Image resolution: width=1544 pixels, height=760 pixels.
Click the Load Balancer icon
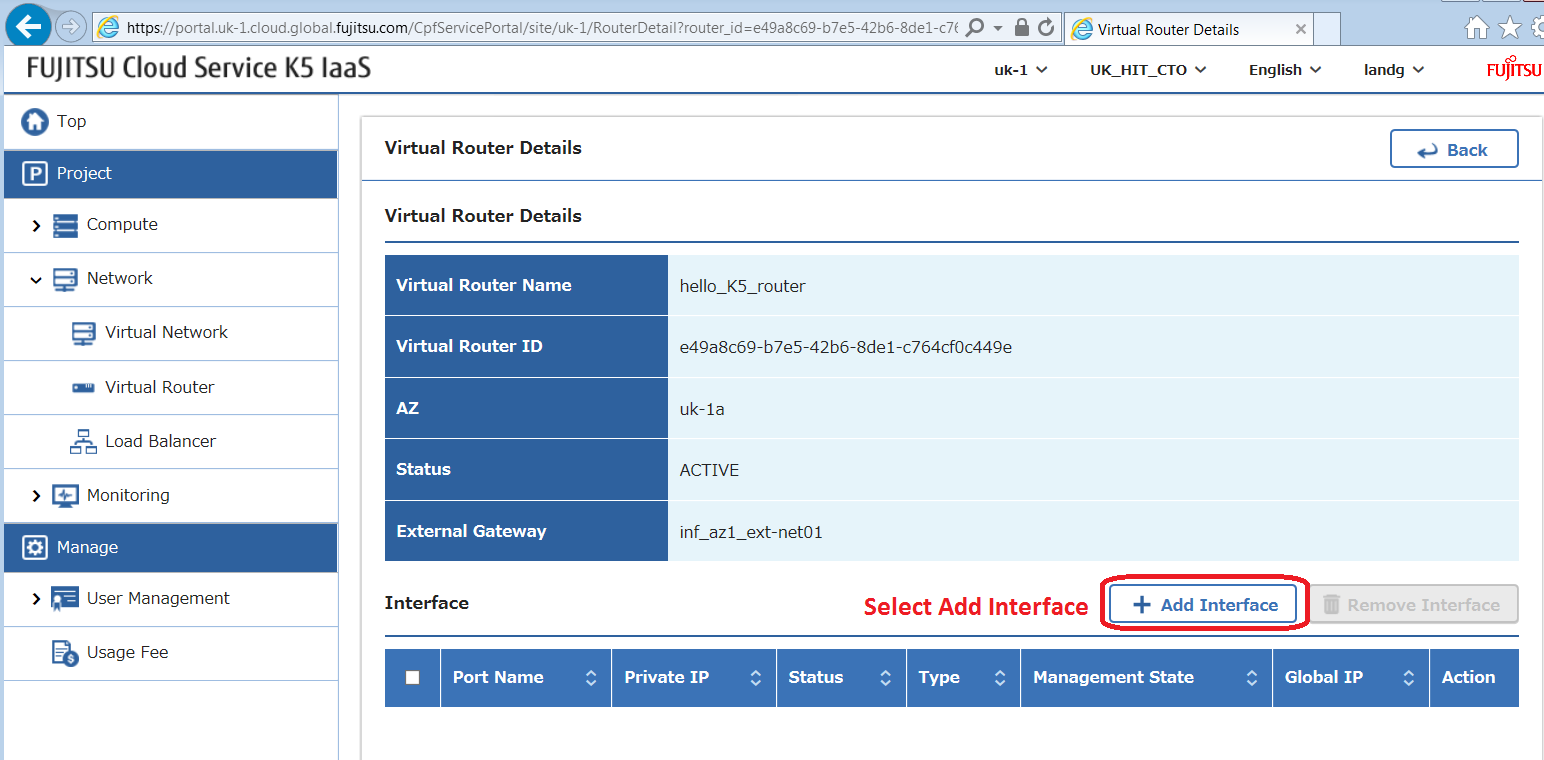click(x=84, y=442)
